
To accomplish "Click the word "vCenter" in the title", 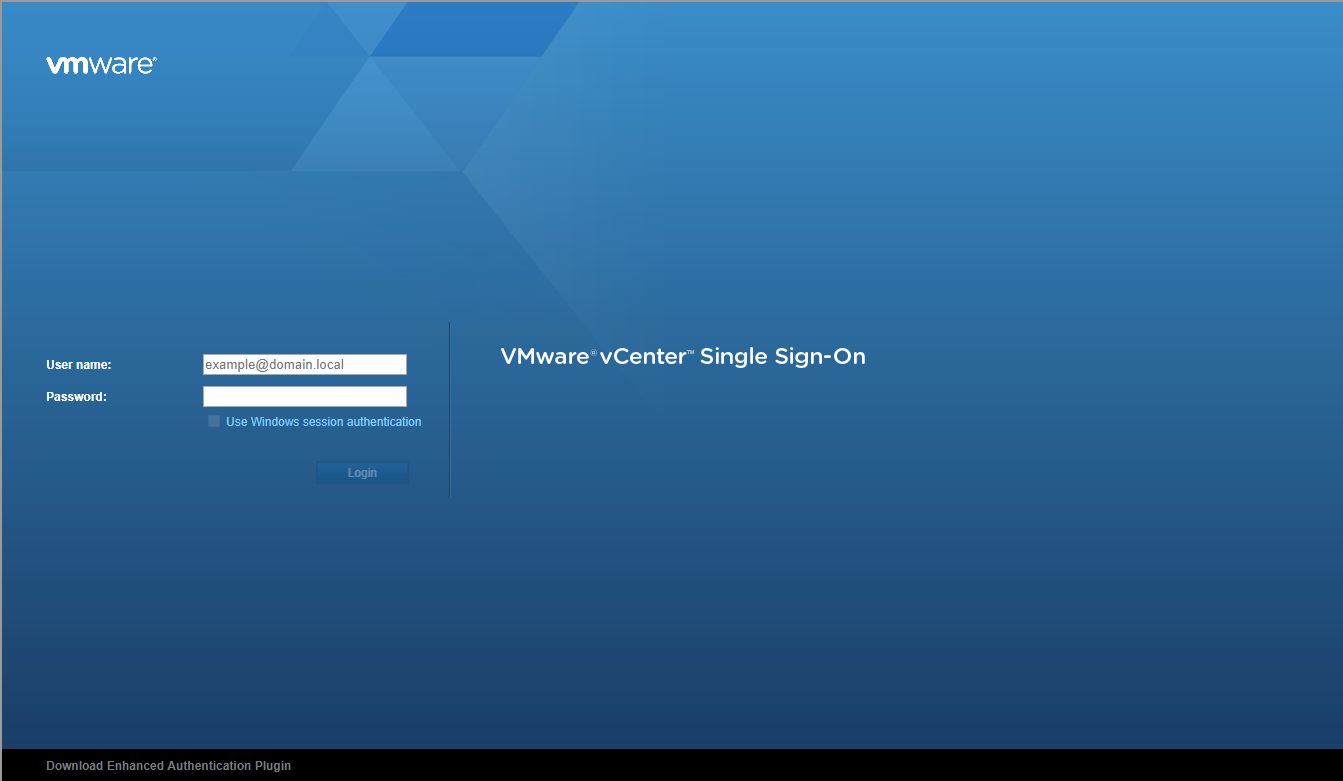I will (641, 357).
